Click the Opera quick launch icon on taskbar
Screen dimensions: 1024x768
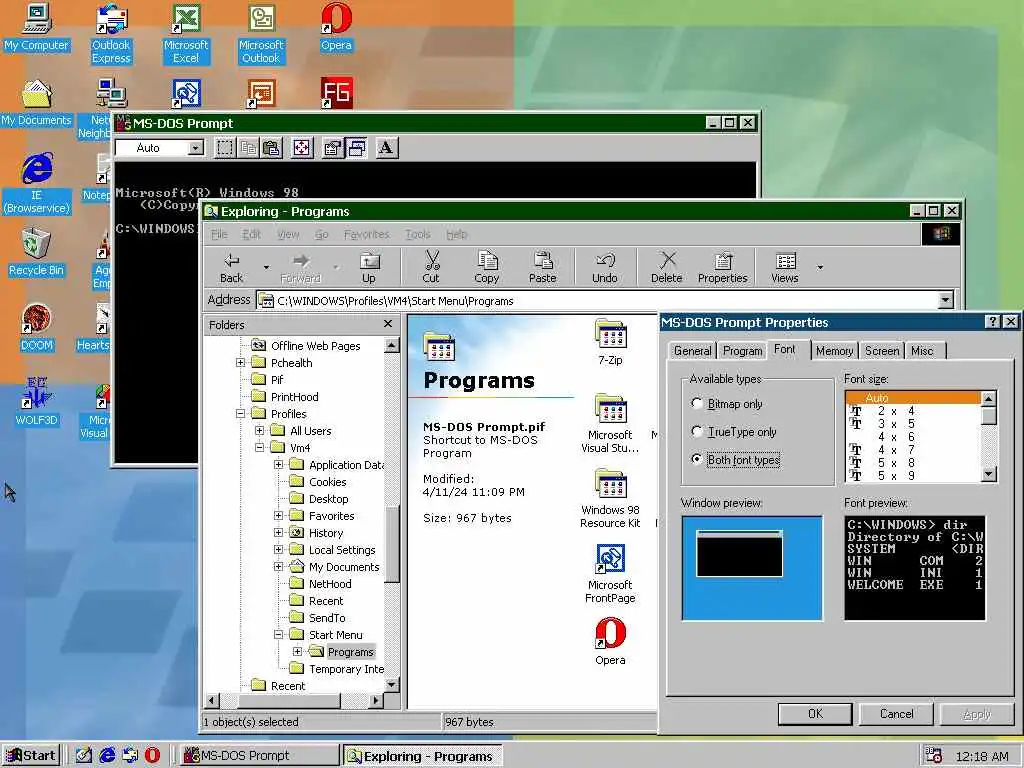pyautogui.click(x=152, y=756)
